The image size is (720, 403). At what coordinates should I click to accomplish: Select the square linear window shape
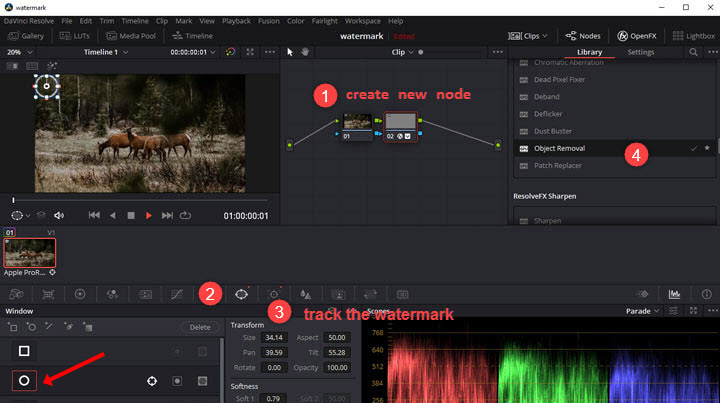tap(24, 351)
